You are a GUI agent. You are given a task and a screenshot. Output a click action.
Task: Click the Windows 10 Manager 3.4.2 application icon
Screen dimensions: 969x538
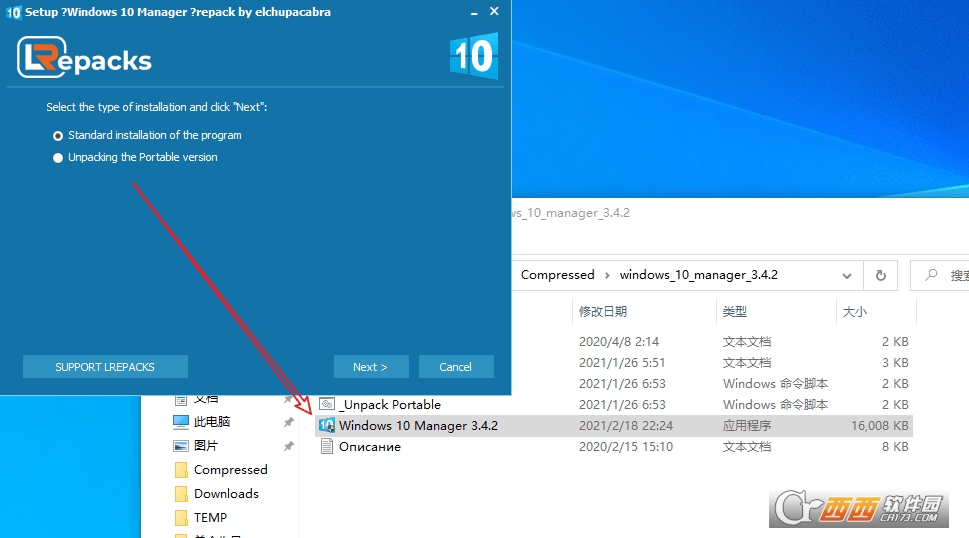click(x=326, y=426)
